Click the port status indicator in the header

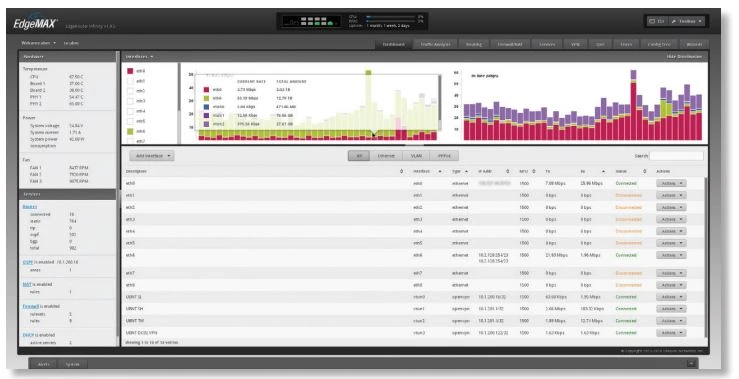(x=312, y=22)
